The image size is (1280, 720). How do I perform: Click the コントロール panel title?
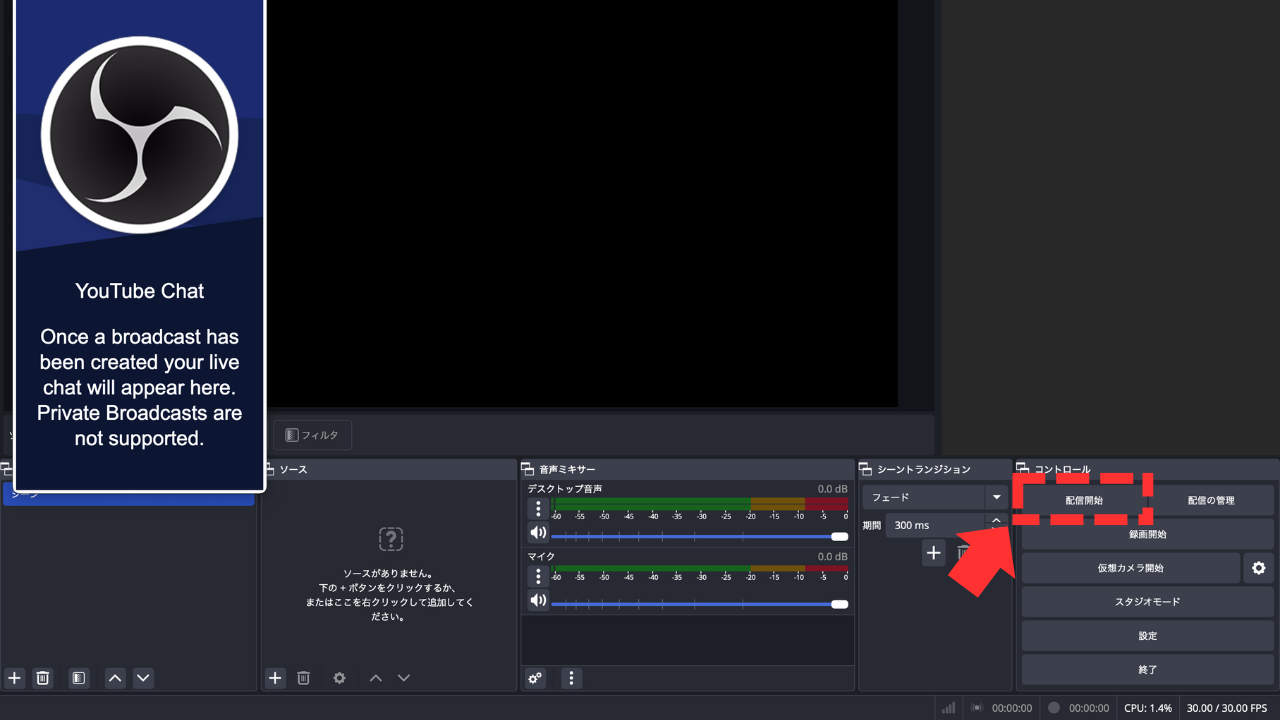coord(1062,469)
